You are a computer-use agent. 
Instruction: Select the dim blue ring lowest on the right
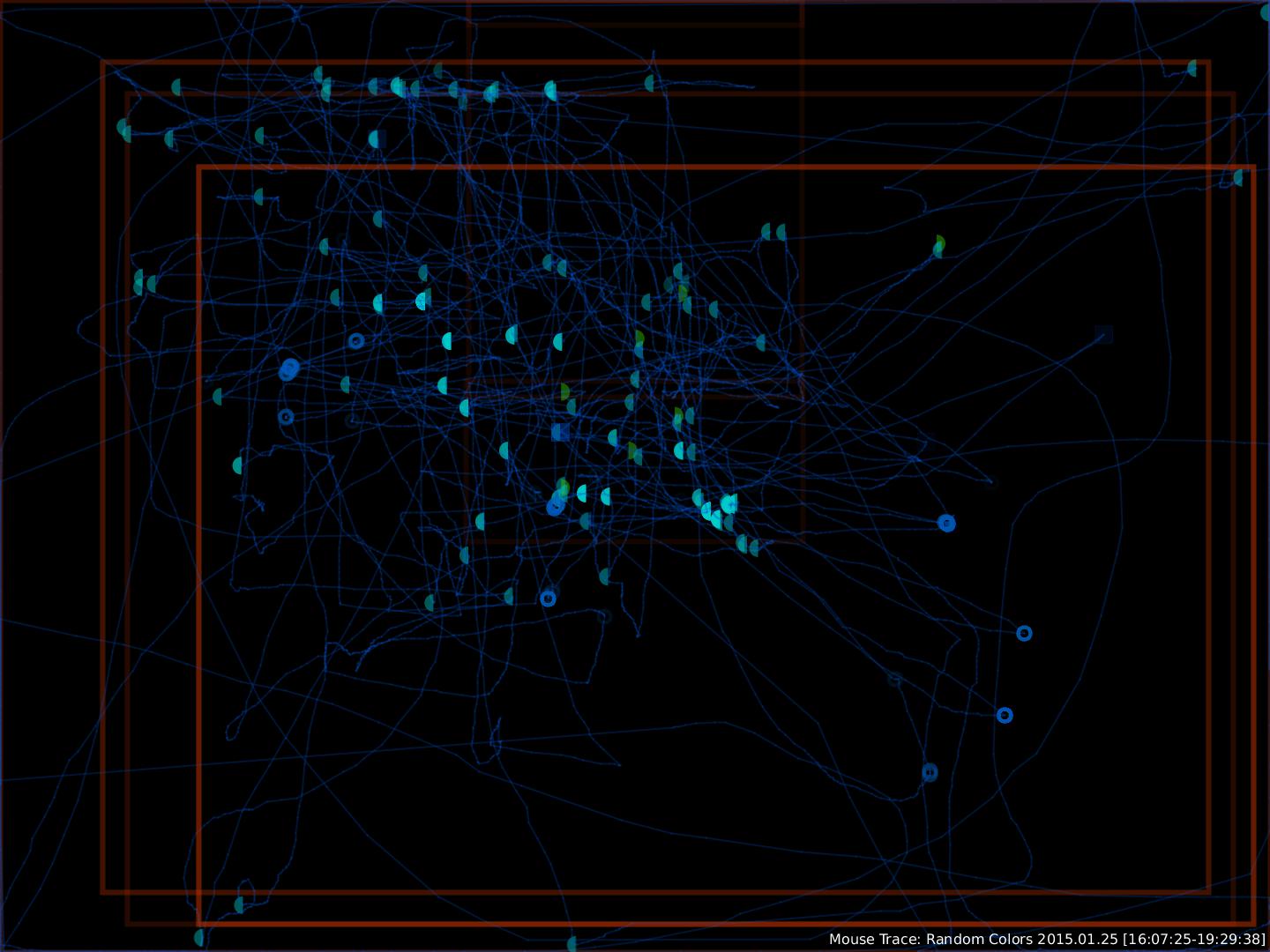930,772
